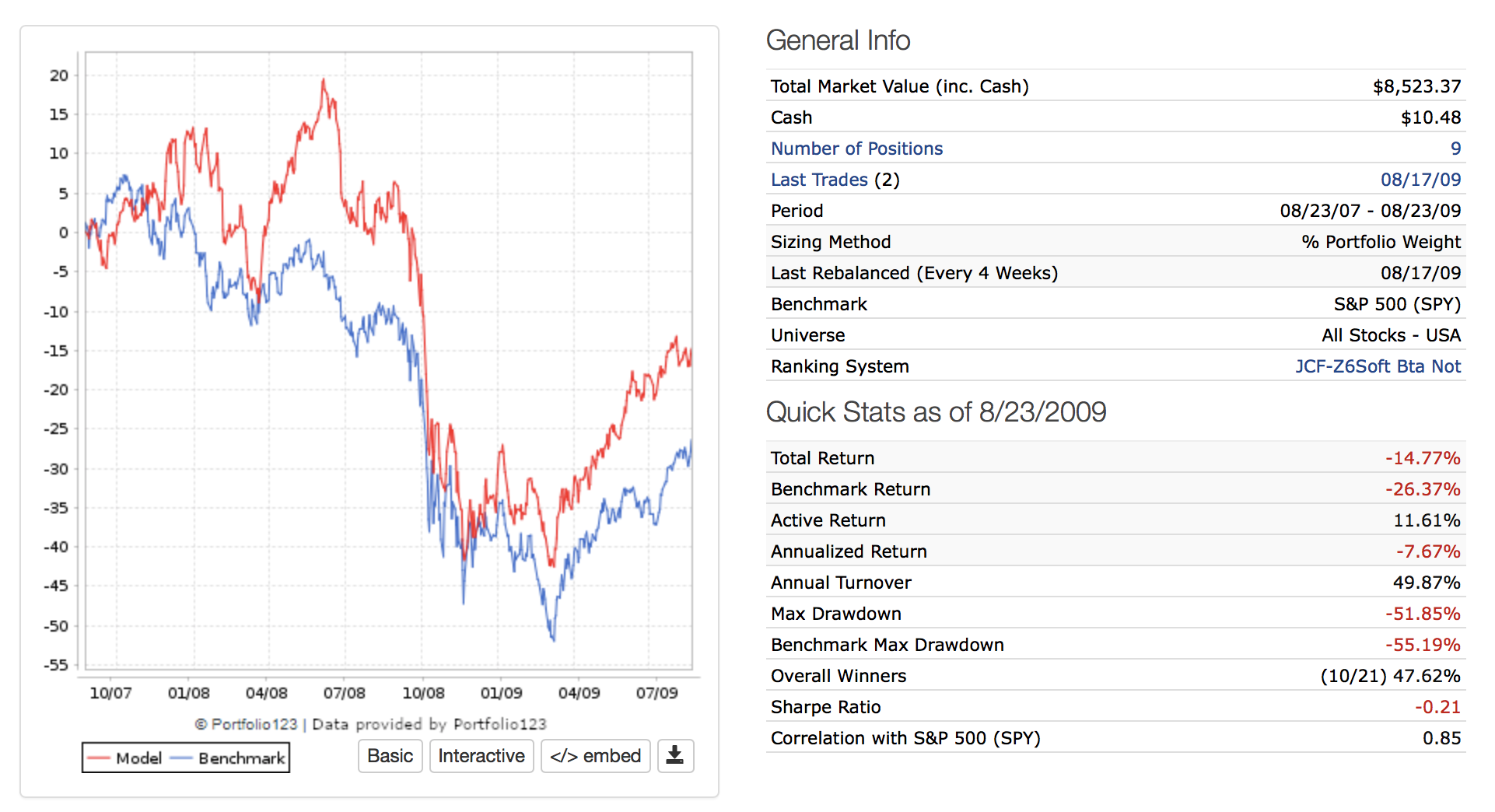Screen dimensions: 1495x812
Task: Click the Max Drawdown row
Action: pos(1115,614)
